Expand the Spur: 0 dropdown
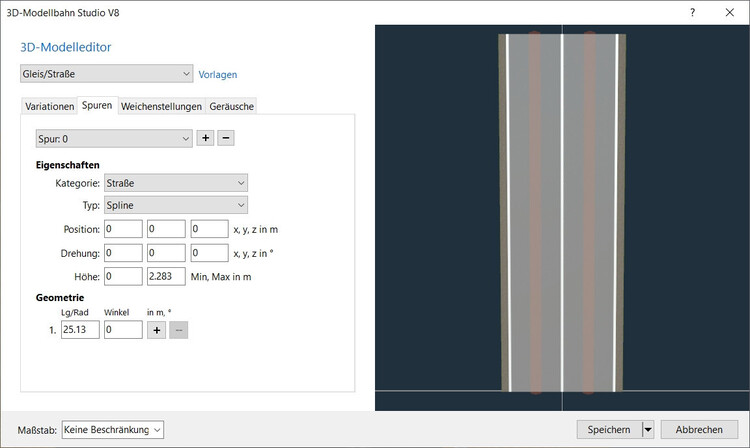Screen dimensions: 750x448 [x=114, y=139]
